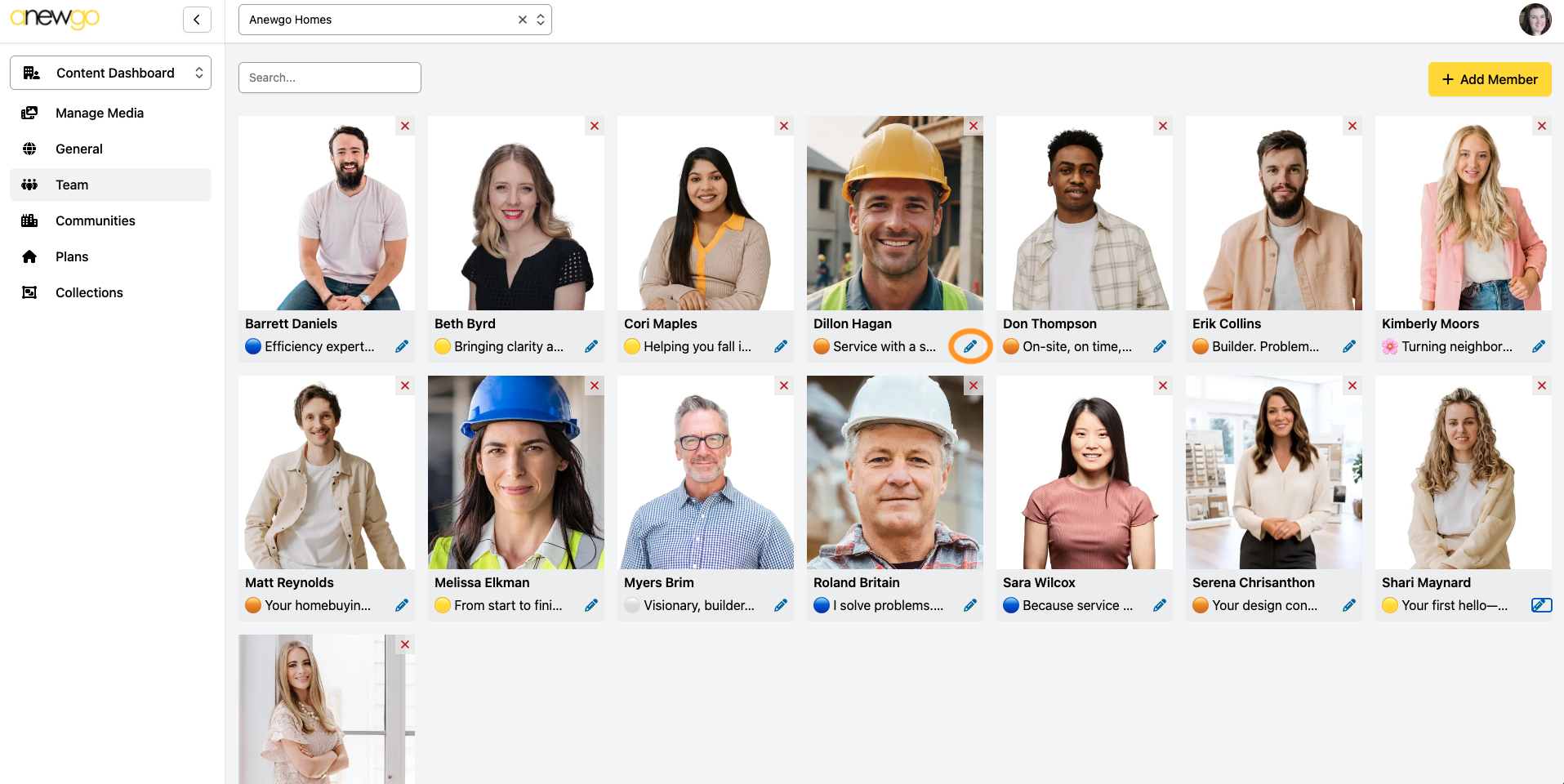The height and width of the screenshot is (784, 1564).
Task: Open Plans section
Action: tap(110, 256)
